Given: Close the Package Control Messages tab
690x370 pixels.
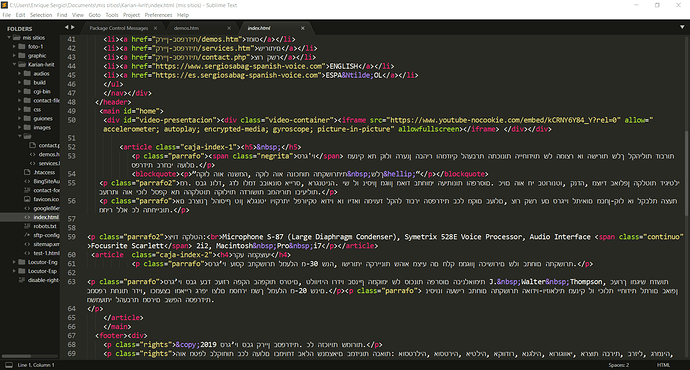Looking at the screenshot, I should tap(155, 28).
